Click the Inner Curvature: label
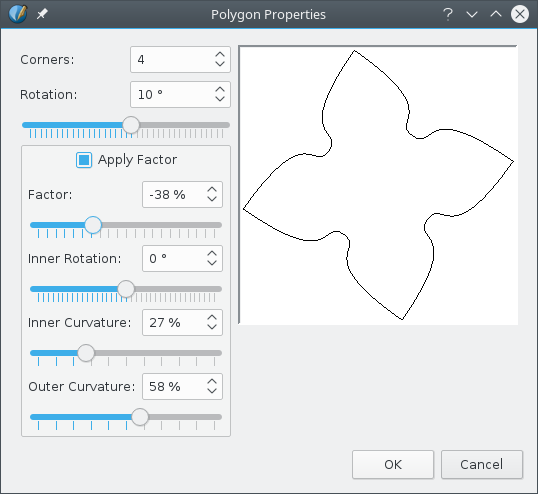538x494 pixels. click(x=80, y=322)
